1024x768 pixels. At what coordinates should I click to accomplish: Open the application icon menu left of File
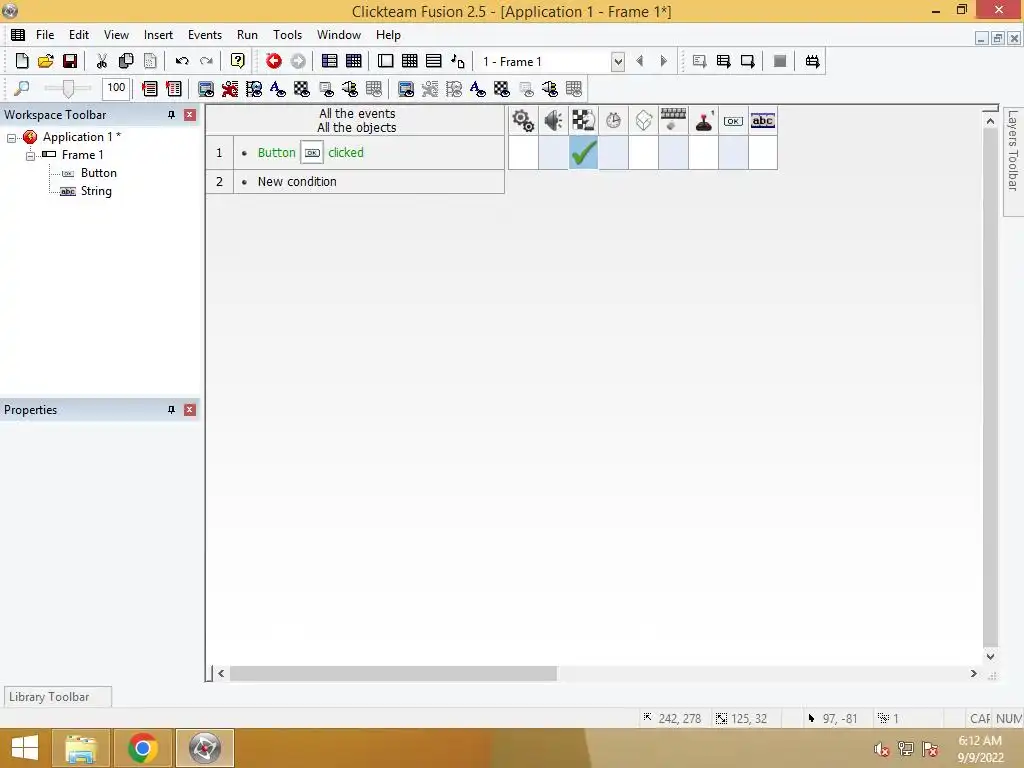tap(18, 35)
